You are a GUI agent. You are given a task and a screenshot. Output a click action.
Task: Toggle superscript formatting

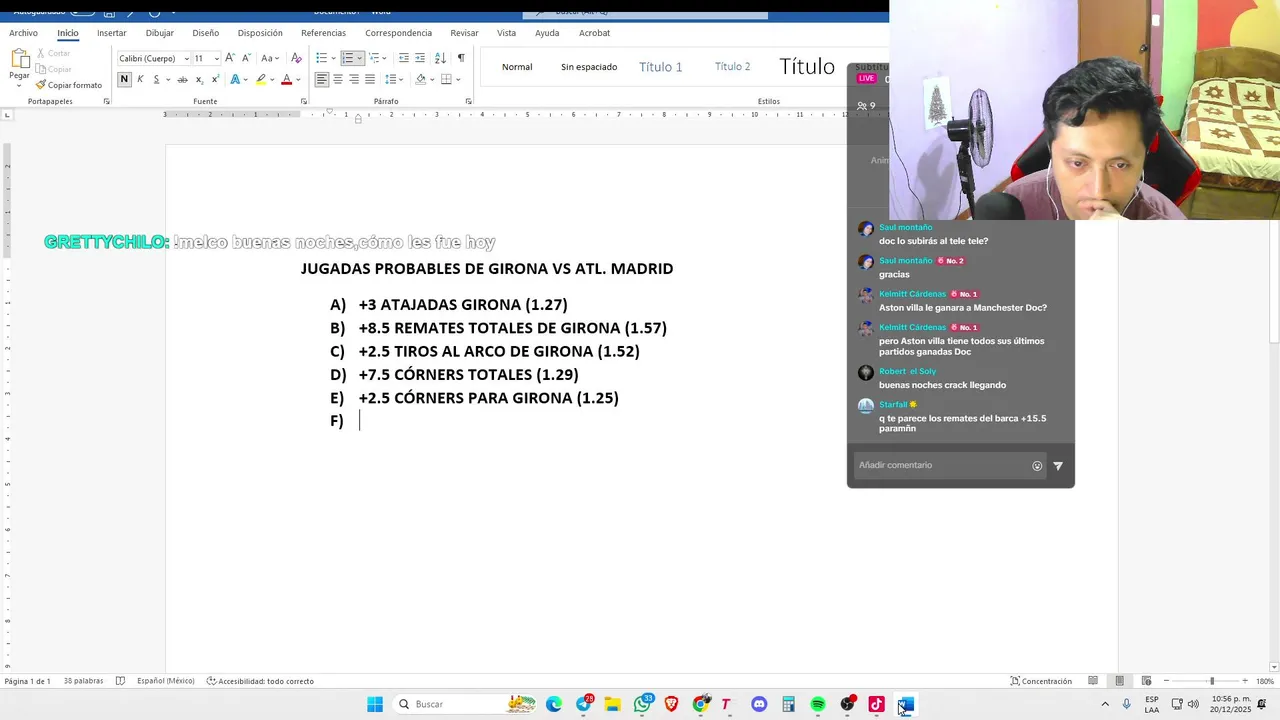coord(215,79)
